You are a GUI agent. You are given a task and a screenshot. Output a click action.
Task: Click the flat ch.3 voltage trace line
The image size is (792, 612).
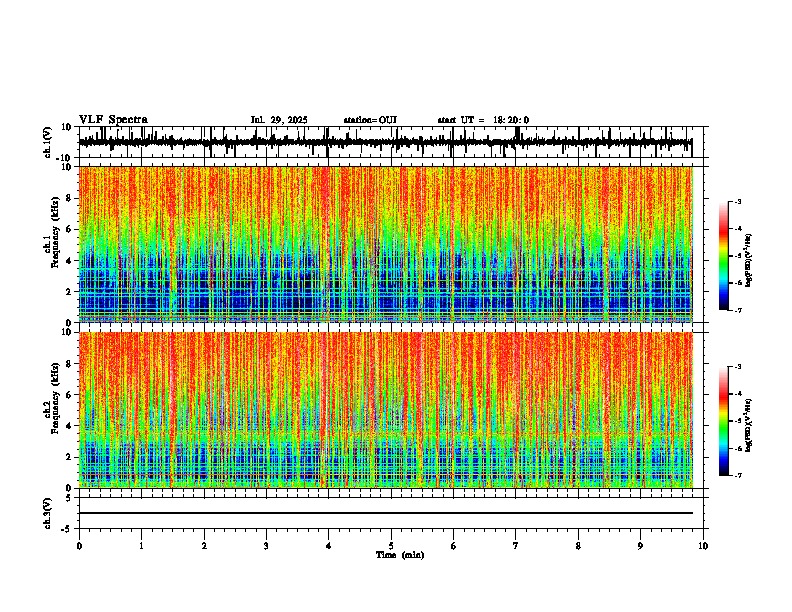tap(386, 513)
